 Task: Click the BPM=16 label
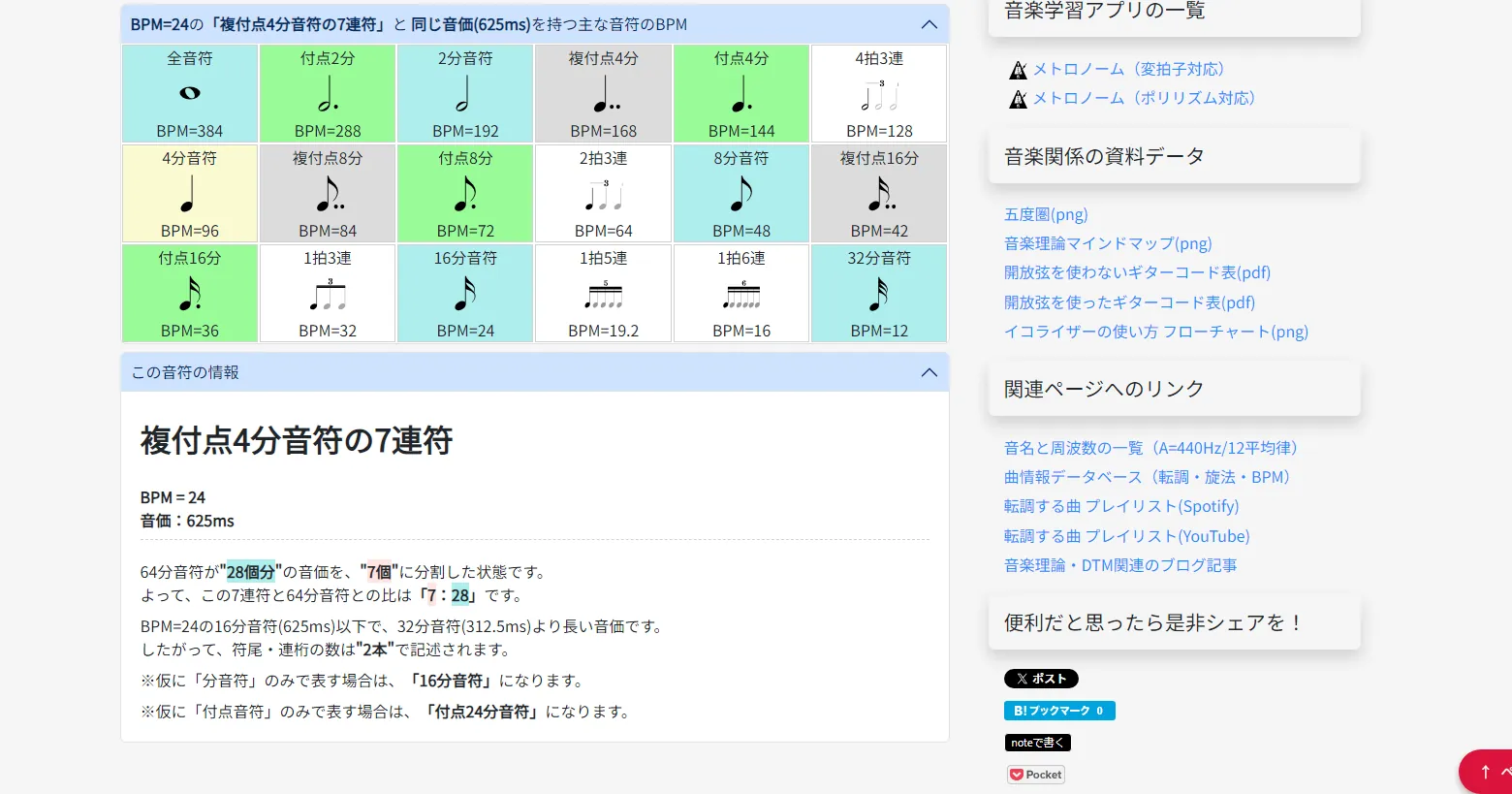(x=741, y=331)
